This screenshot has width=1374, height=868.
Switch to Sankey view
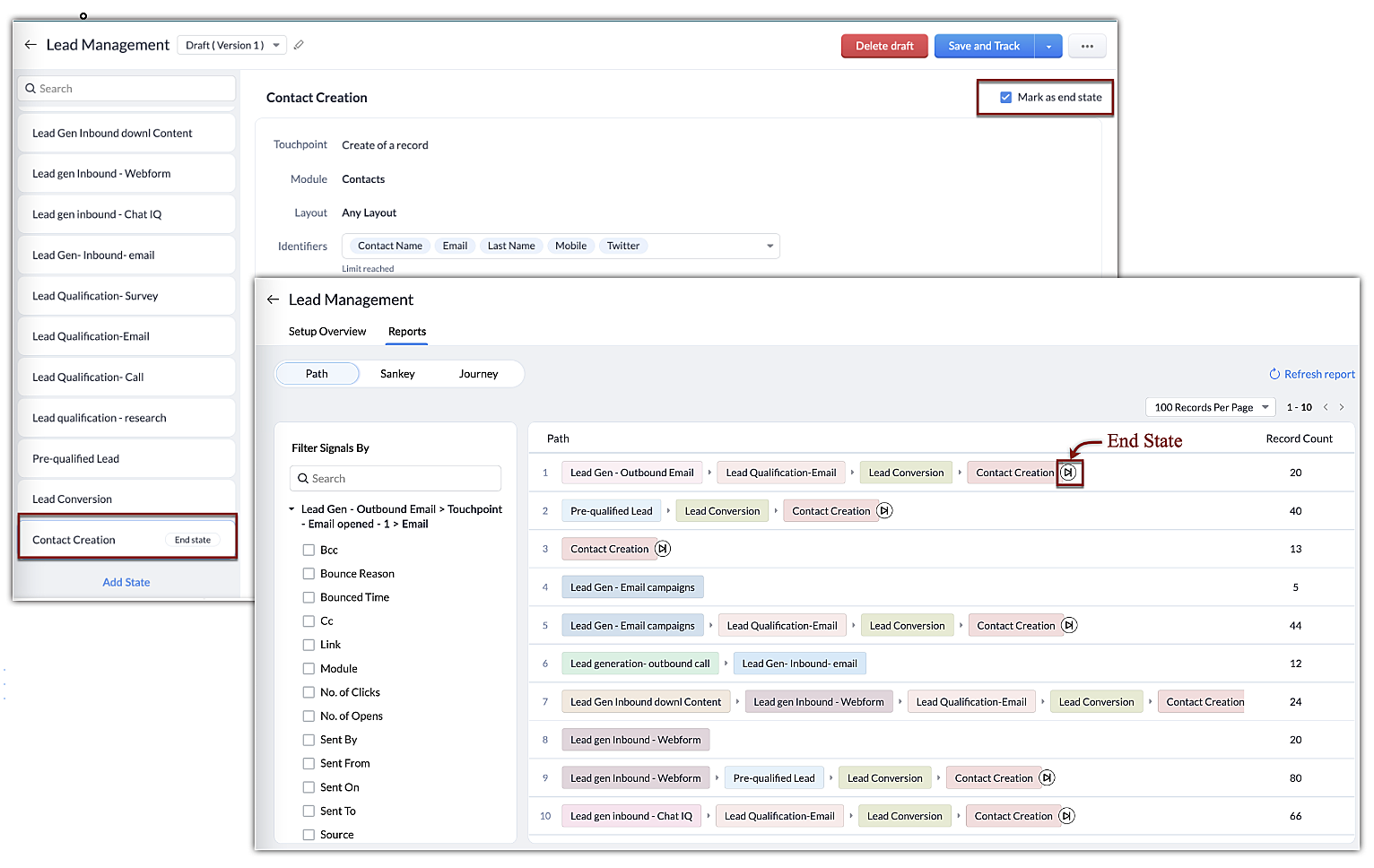point(397,374)
